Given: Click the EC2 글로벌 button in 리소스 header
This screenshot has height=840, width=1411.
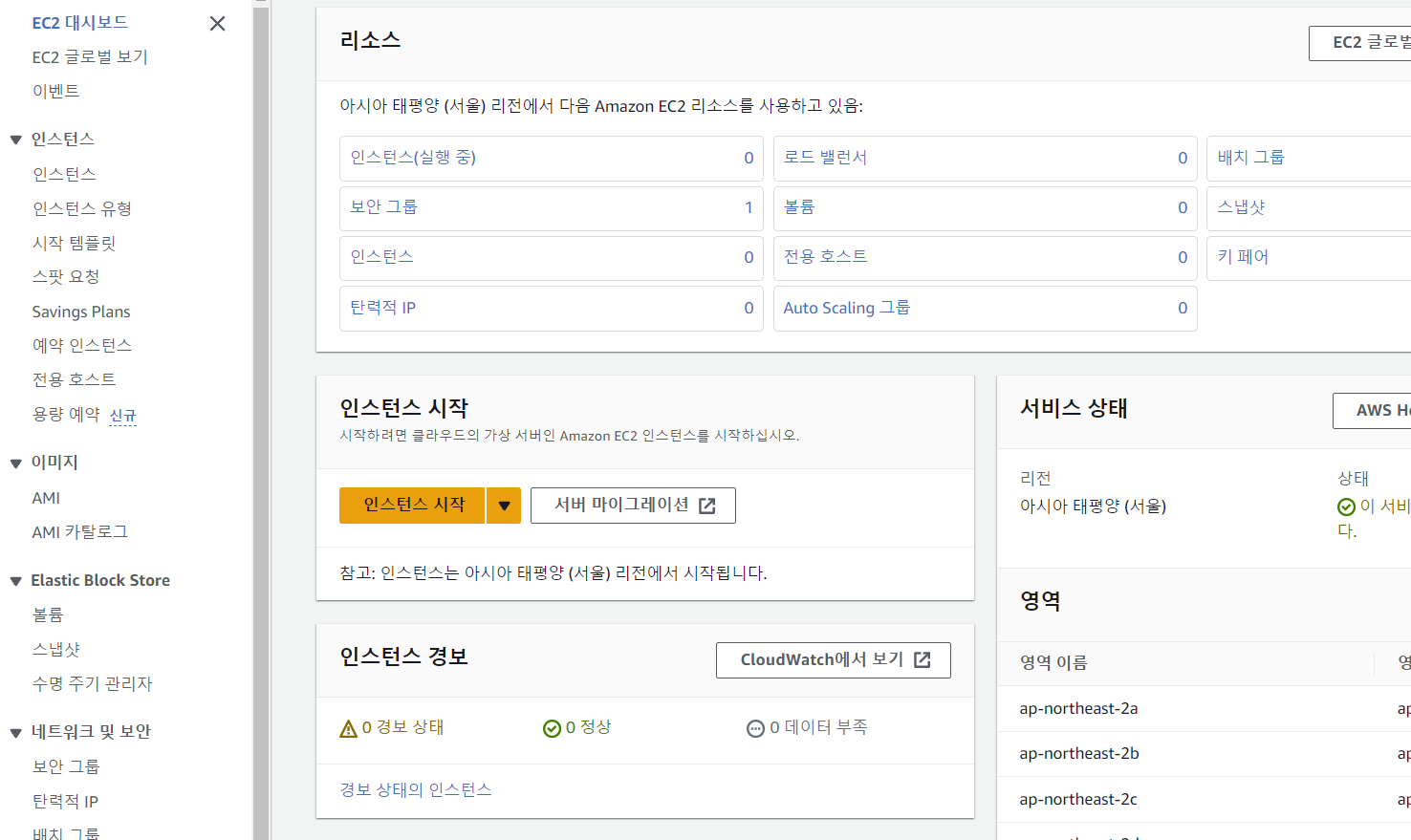Looking at the screenshot, I should coord(1360,43).
